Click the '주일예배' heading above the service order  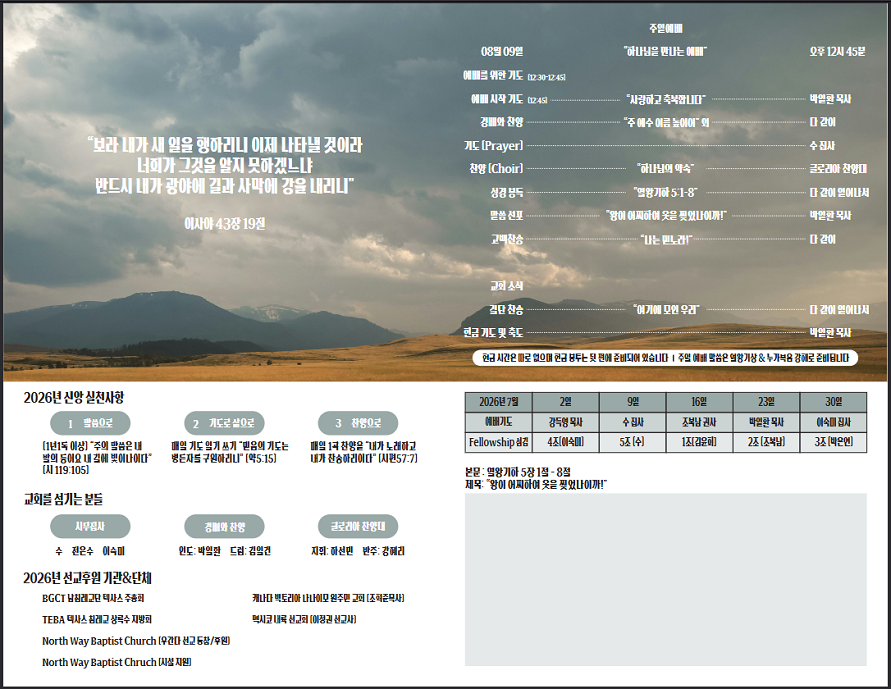tap(665, 28)
